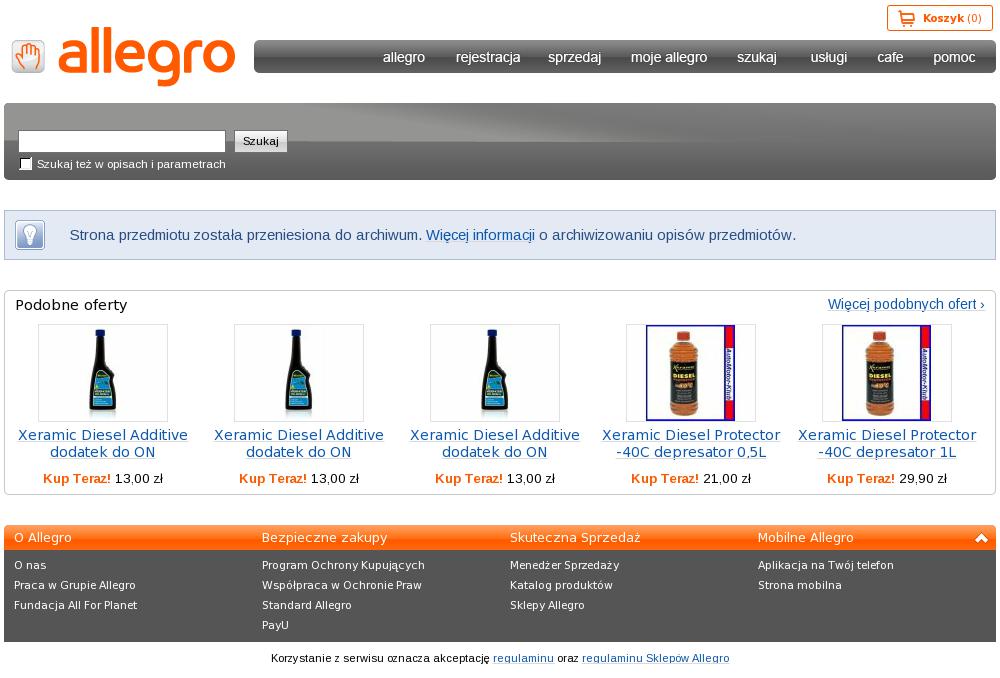Click the 'Bezpieczne zakupy' footer heading
Viewport: 1000px width, 678px height.
click(325, 538)
